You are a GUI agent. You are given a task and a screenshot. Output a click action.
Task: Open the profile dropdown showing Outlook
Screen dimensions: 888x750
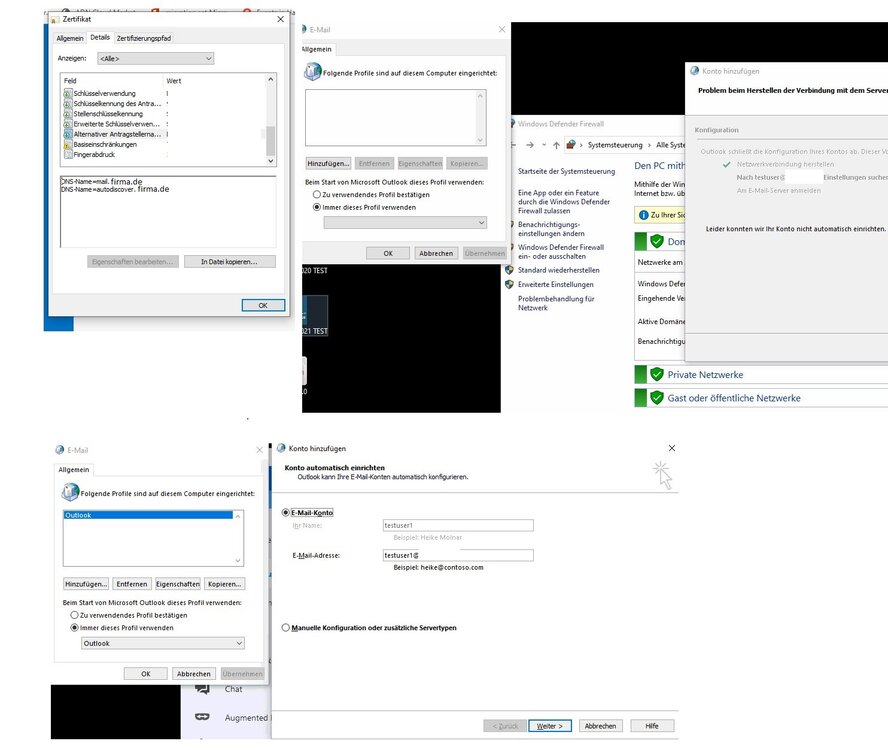point(162,643)
